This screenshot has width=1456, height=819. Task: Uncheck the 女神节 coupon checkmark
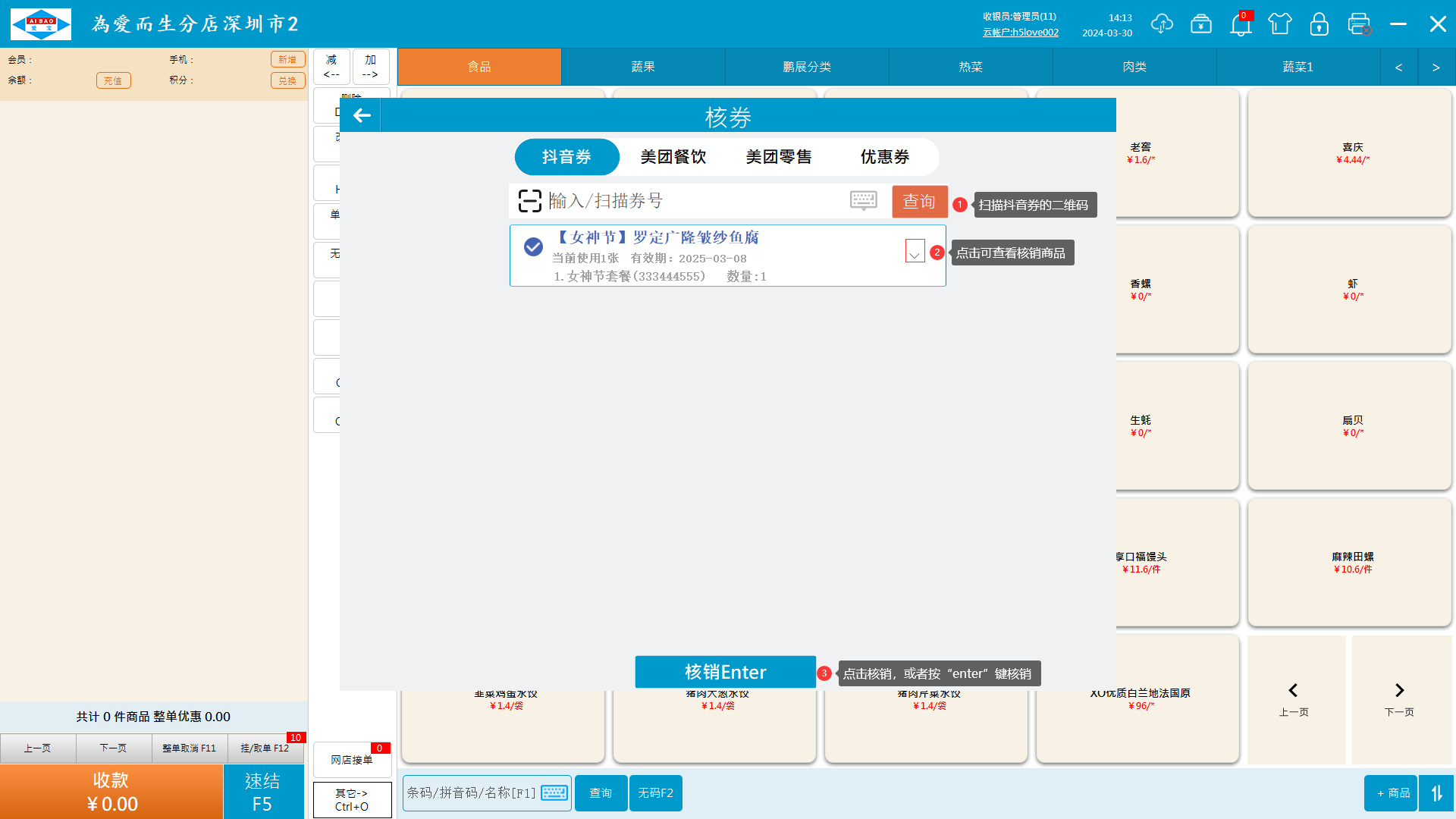tap(533, 246)
